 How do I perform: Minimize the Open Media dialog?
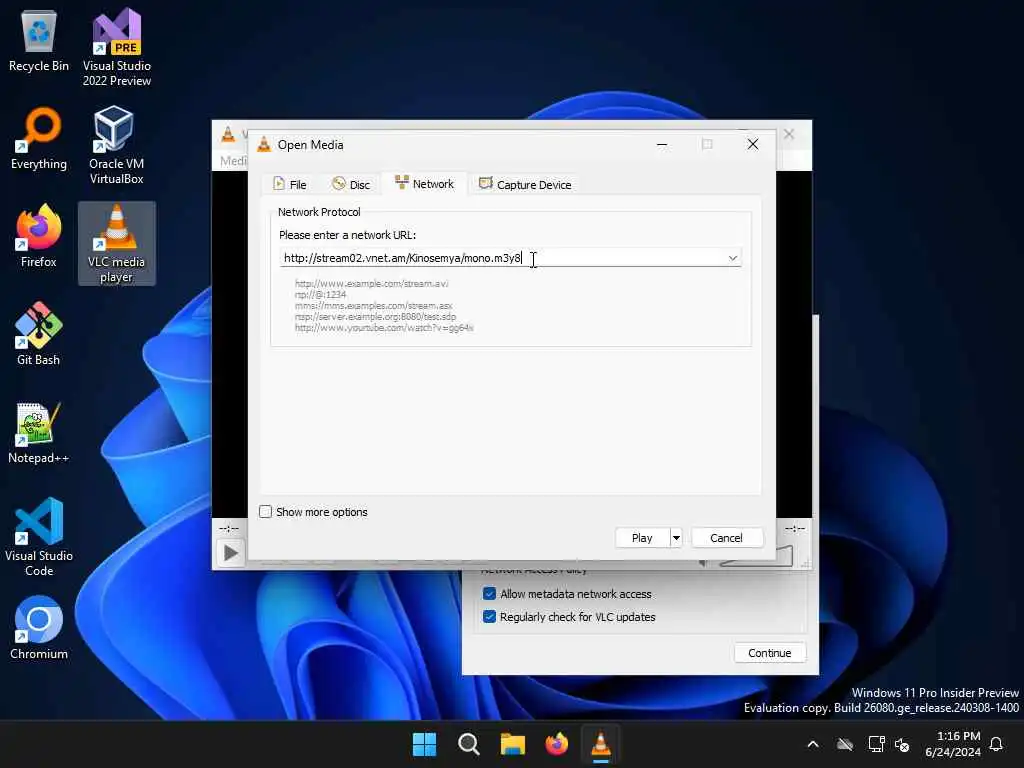click(x=662, y=144)
